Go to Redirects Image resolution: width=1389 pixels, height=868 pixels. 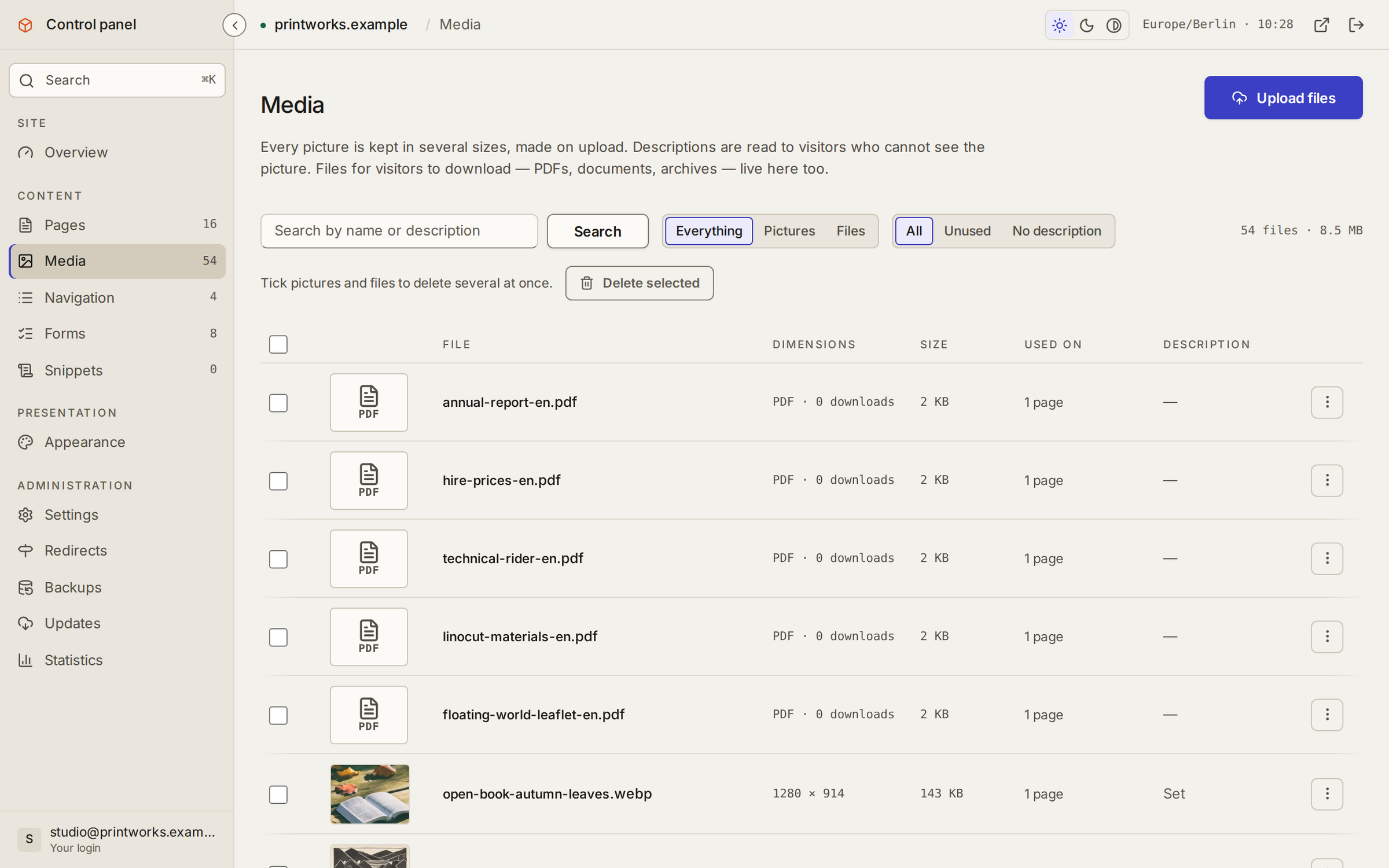[x=117, y=550]
